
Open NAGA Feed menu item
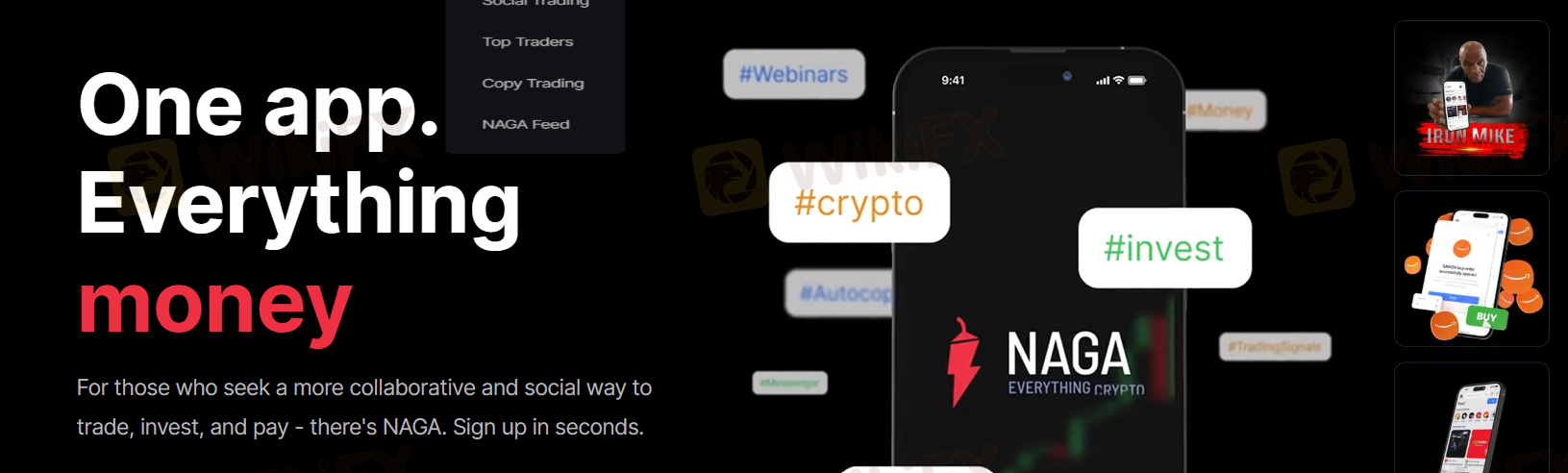pos(526,125)
